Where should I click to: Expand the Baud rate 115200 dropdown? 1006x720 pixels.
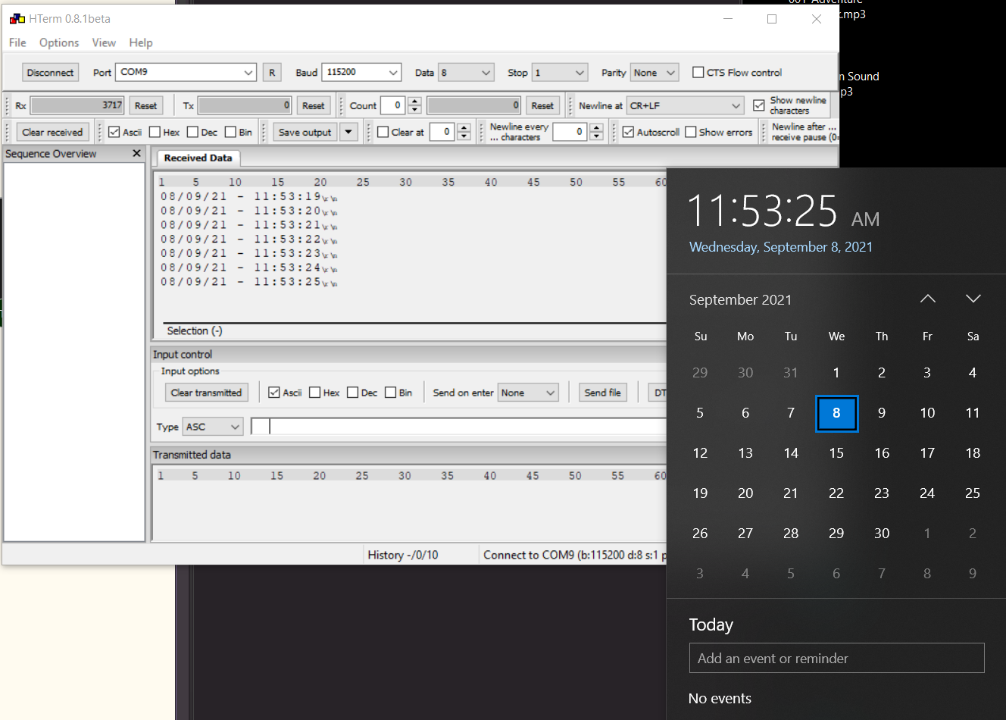(x=392, y=73)
